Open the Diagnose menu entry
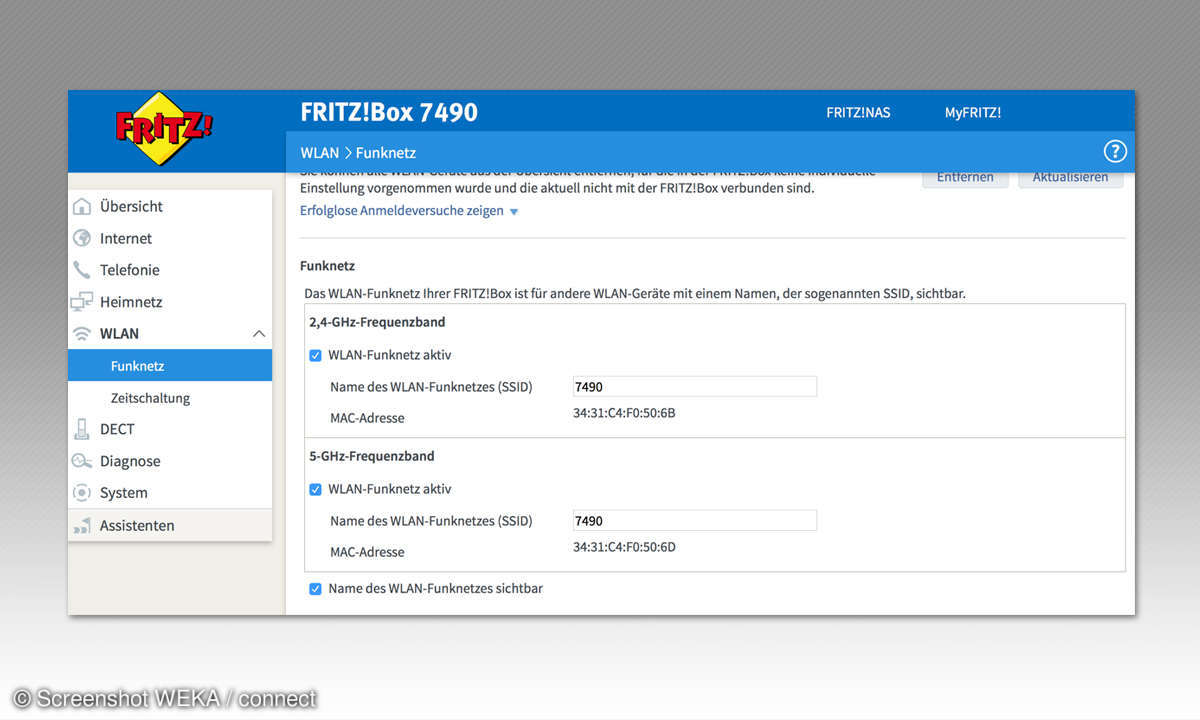The image size is (1200, 720). (x=170, y=461)
